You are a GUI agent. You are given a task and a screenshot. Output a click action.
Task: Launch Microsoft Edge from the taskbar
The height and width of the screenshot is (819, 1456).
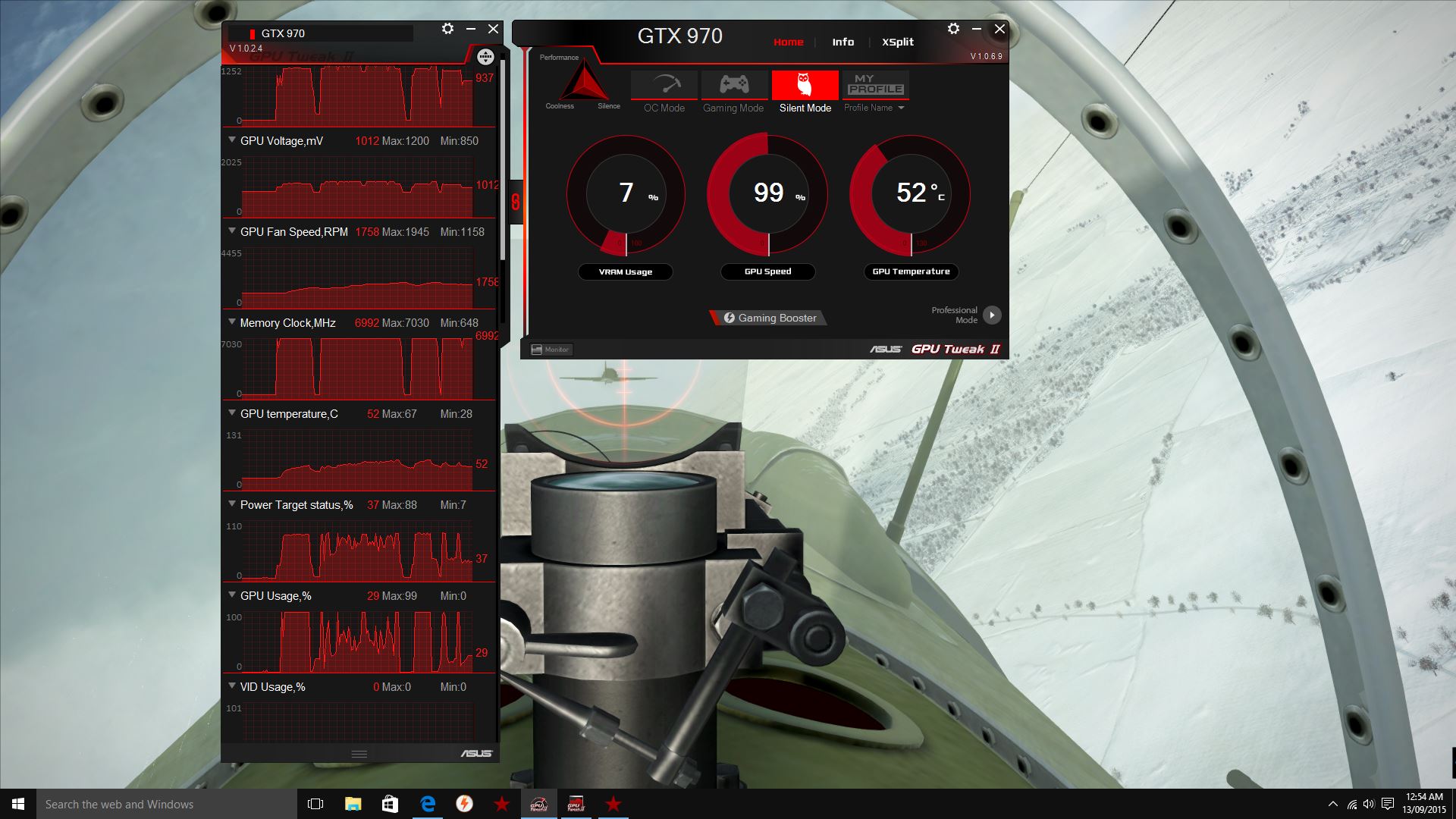point(428,804)
